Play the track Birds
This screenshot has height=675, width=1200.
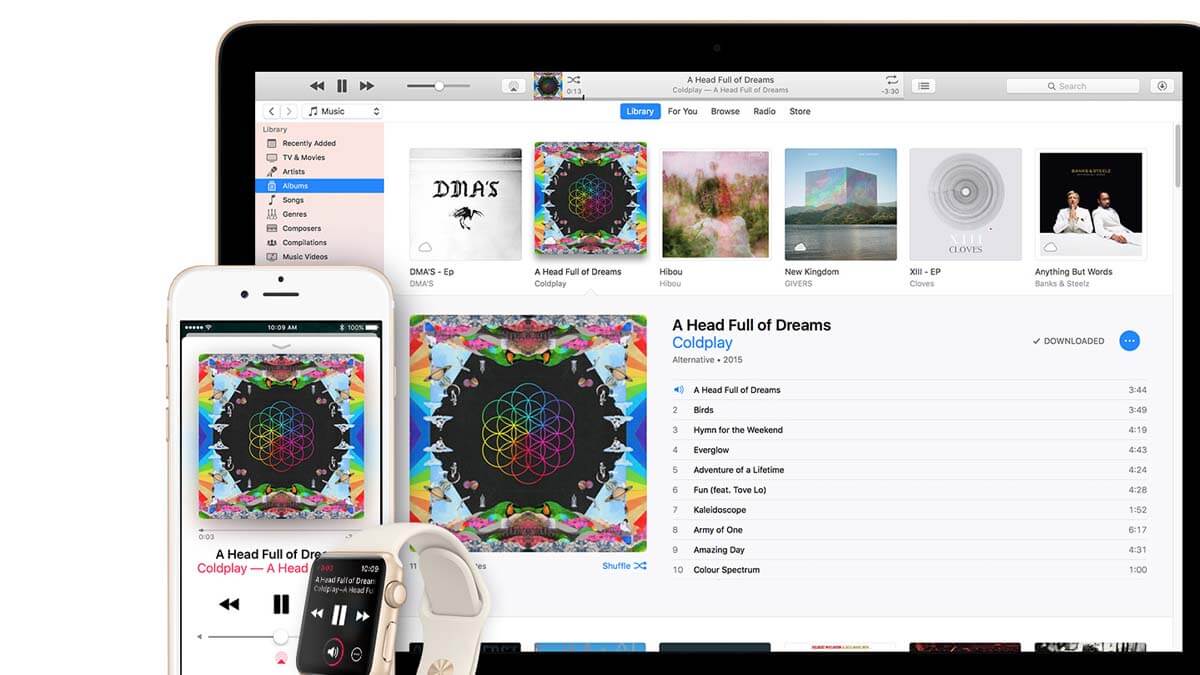coord(909,410)
